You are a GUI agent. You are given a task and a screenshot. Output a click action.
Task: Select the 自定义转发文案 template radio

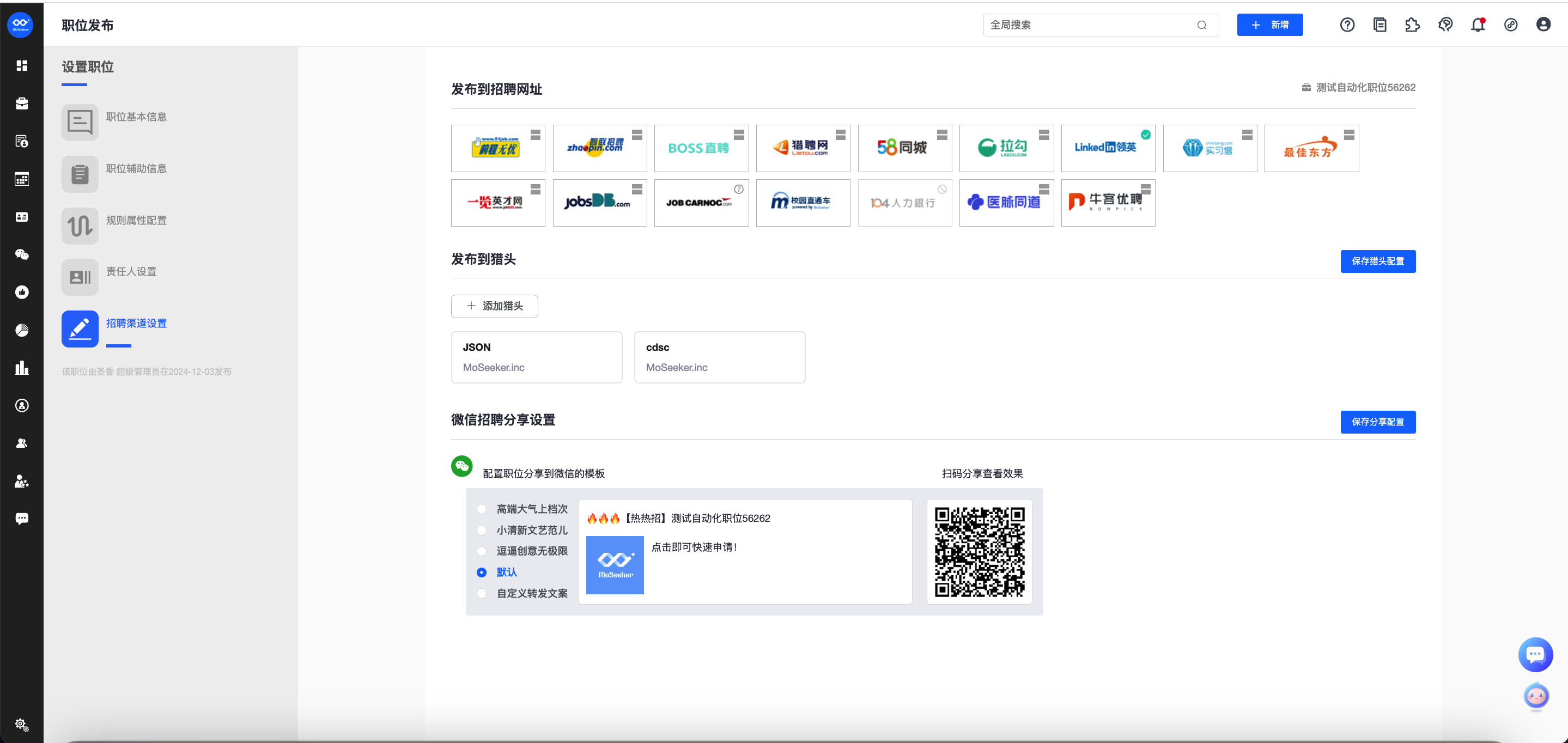(482, 593)
